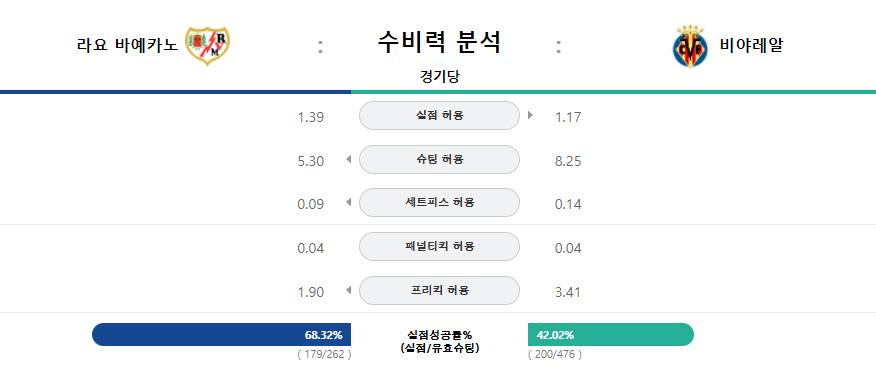Click the 비야레알 team name
This screenshot has height=371, width=876.
click(751, 45)
